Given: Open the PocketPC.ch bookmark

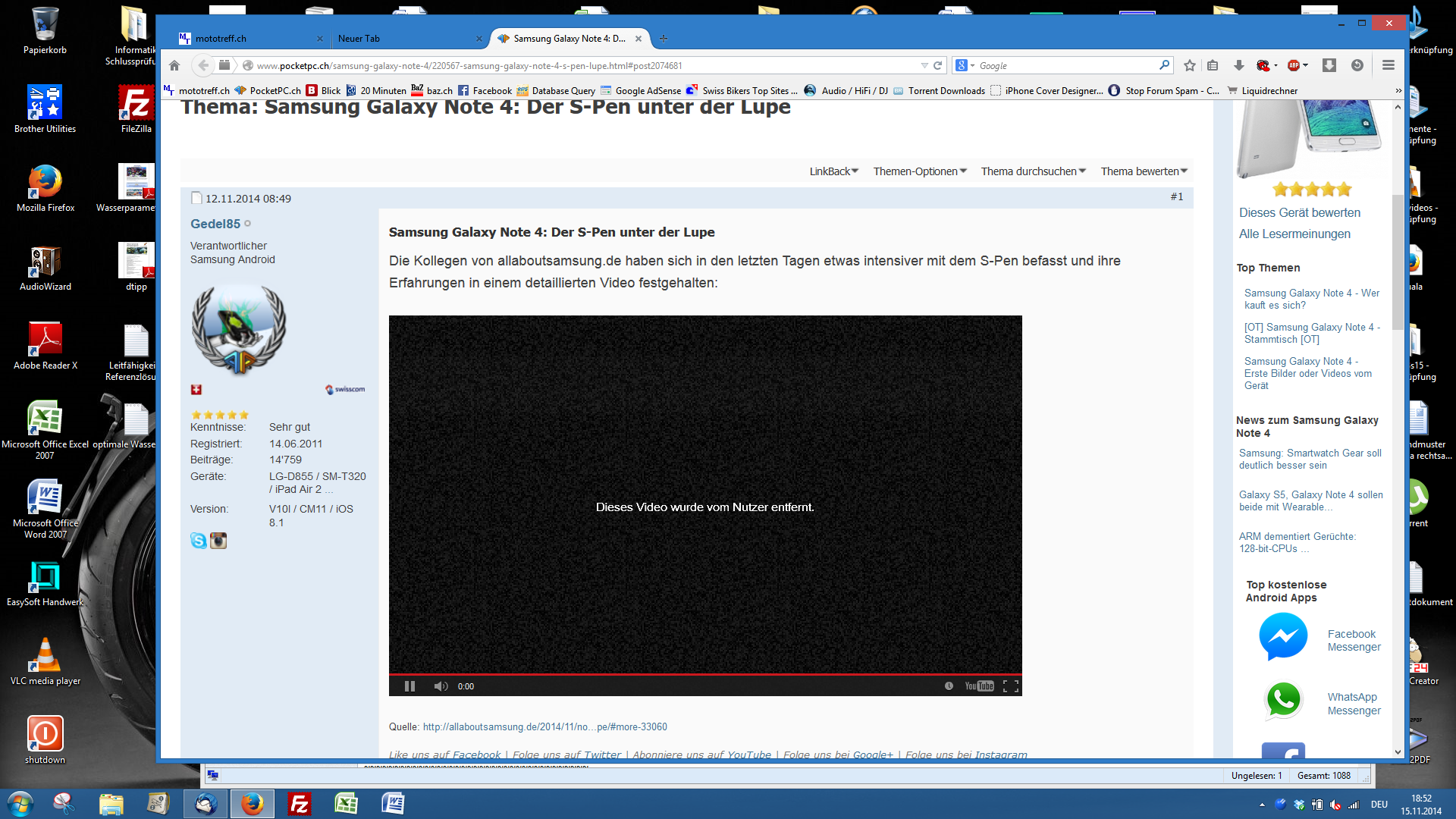Looking at the screenshot, I should point(268,90).
